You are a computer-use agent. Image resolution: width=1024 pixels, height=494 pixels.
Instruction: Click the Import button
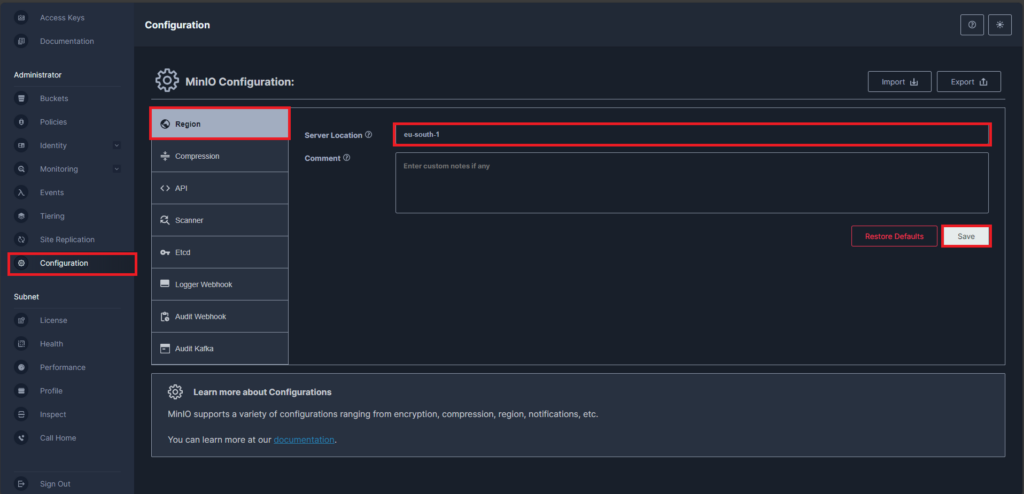point(899,82)
